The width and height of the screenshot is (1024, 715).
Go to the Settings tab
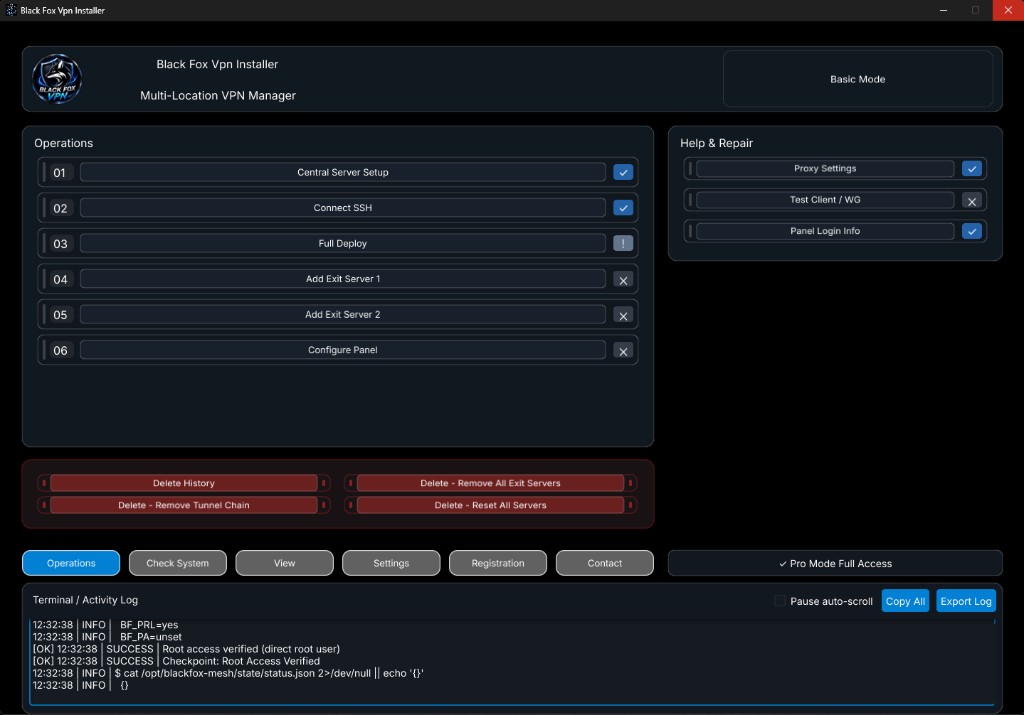(x=391, y=563)
